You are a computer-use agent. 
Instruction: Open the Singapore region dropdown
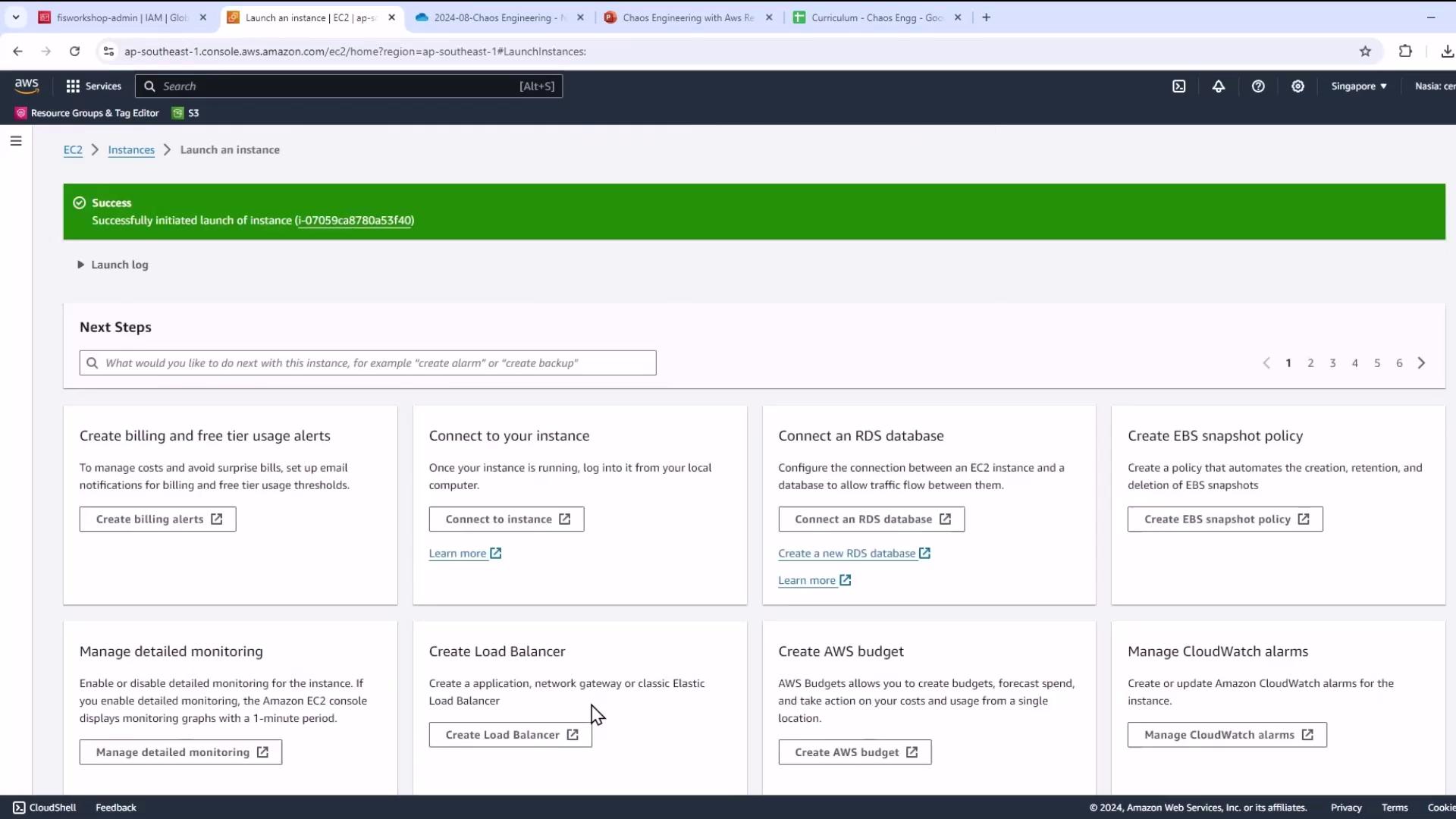[1358, 86]
